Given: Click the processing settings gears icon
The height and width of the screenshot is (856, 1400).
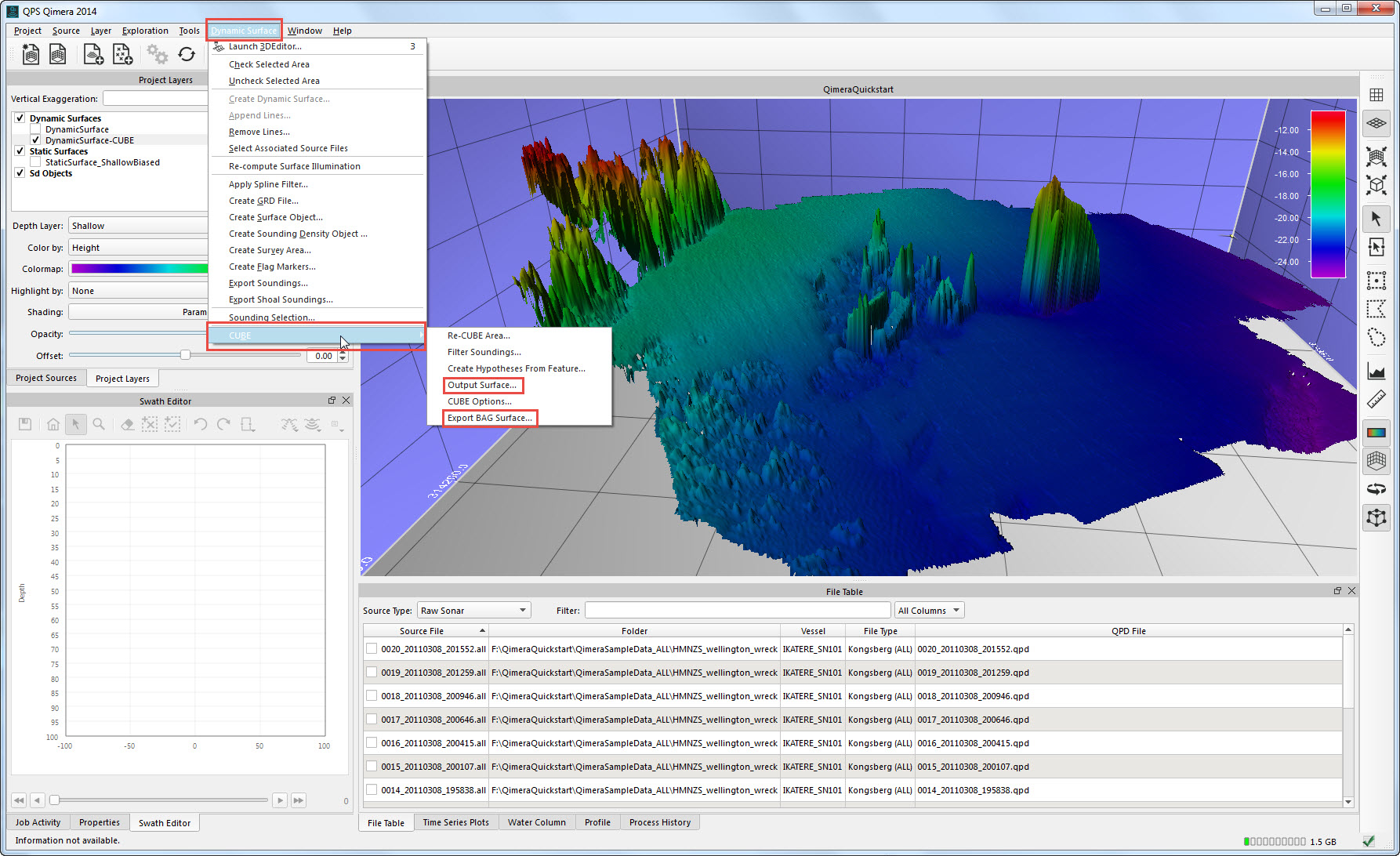Looking at the screenshot, I should 157,54.
